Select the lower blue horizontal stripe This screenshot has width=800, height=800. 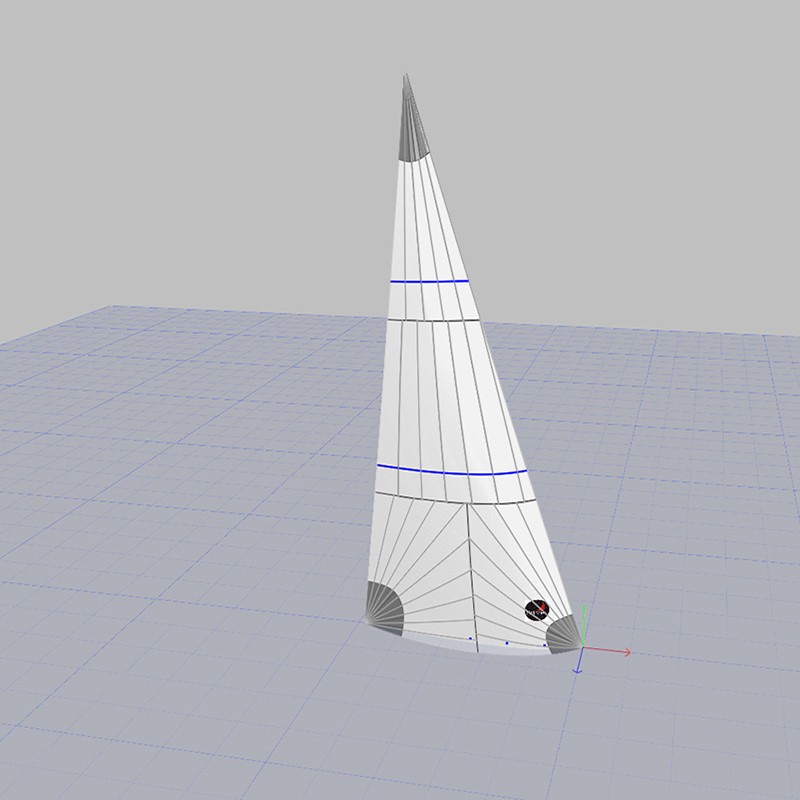[450, 469]
